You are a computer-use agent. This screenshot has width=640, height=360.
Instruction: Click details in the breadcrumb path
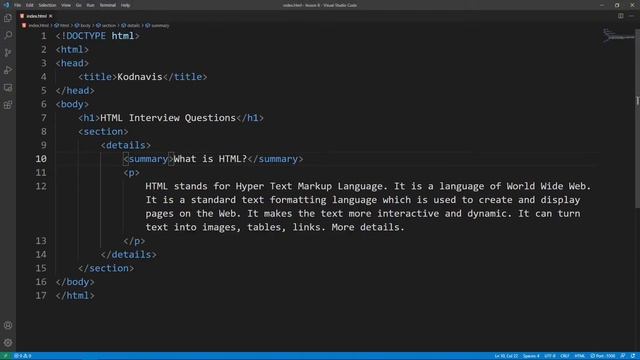(133, 25)
